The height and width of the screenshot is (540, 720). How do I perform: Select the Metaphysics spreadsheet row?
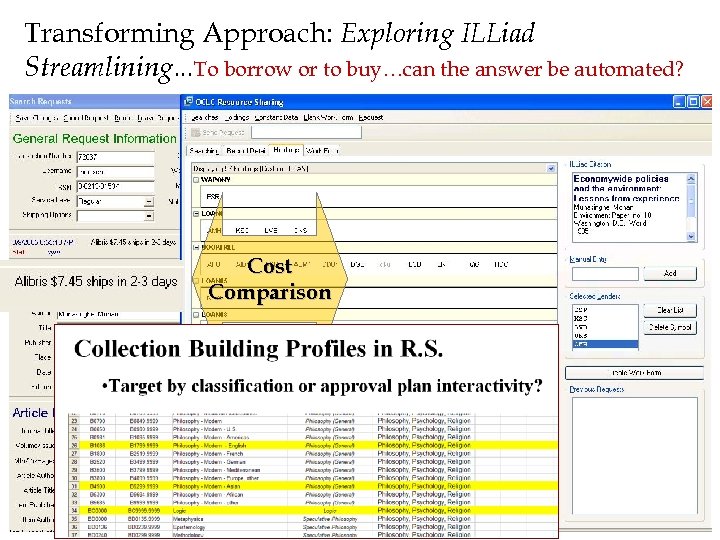click(313, 518)
